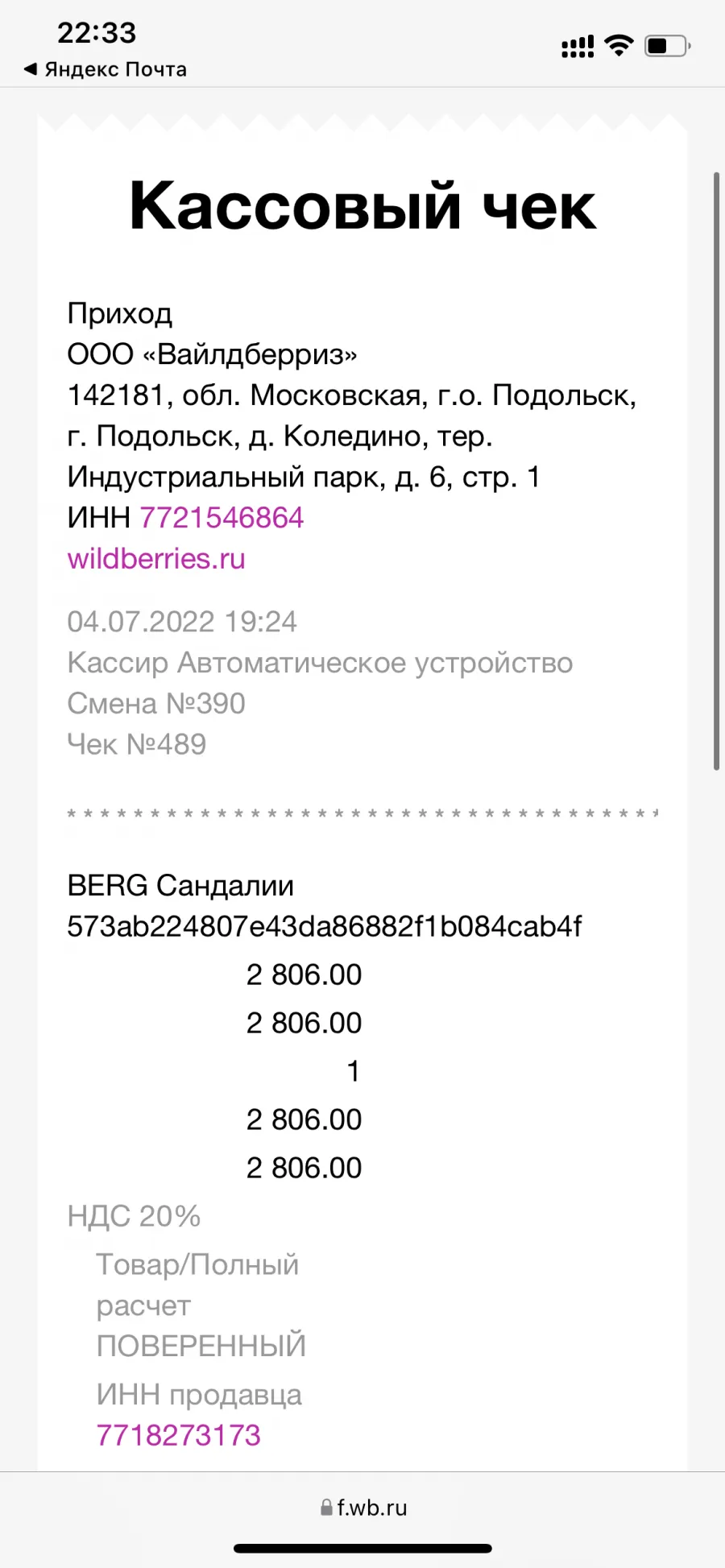Tap the НДС 20% label
This screenshot has width=725, height=1568.
pyautogui.click(x=134, y=1216)
